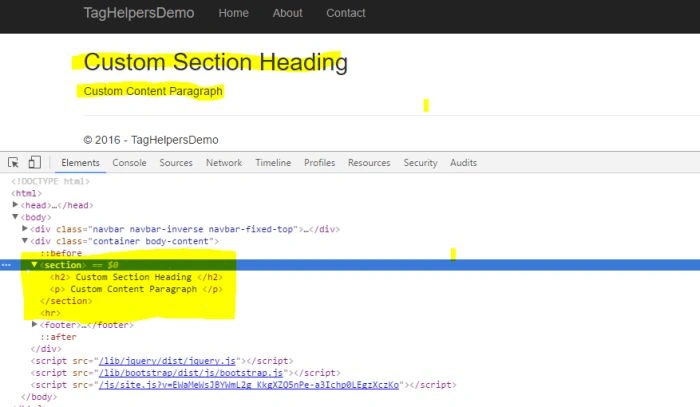Open the Security tab
Image resolution: width=700 pixels, height=407 pixels.
coord(421,162)
